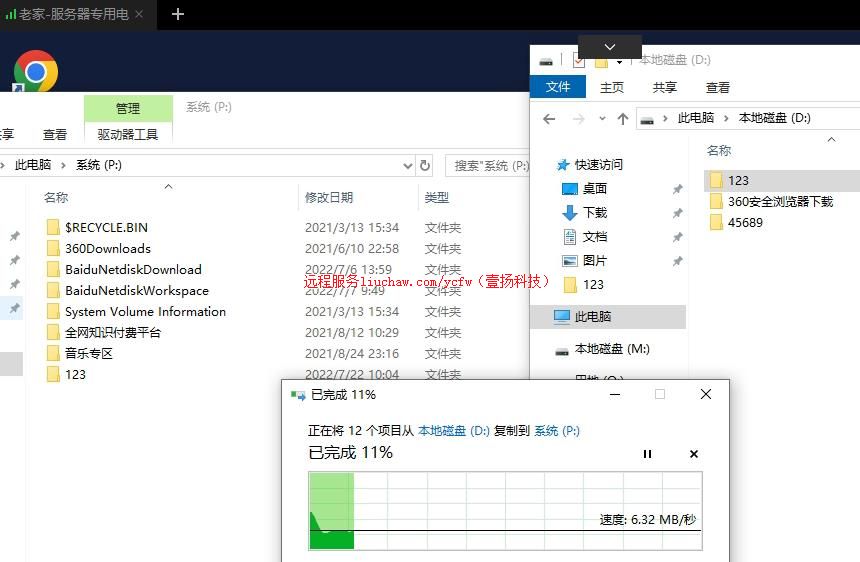Click the 系统 (P:) destination link in copy dialog
This screenshot has width=860, height=562.
point(556,430)
